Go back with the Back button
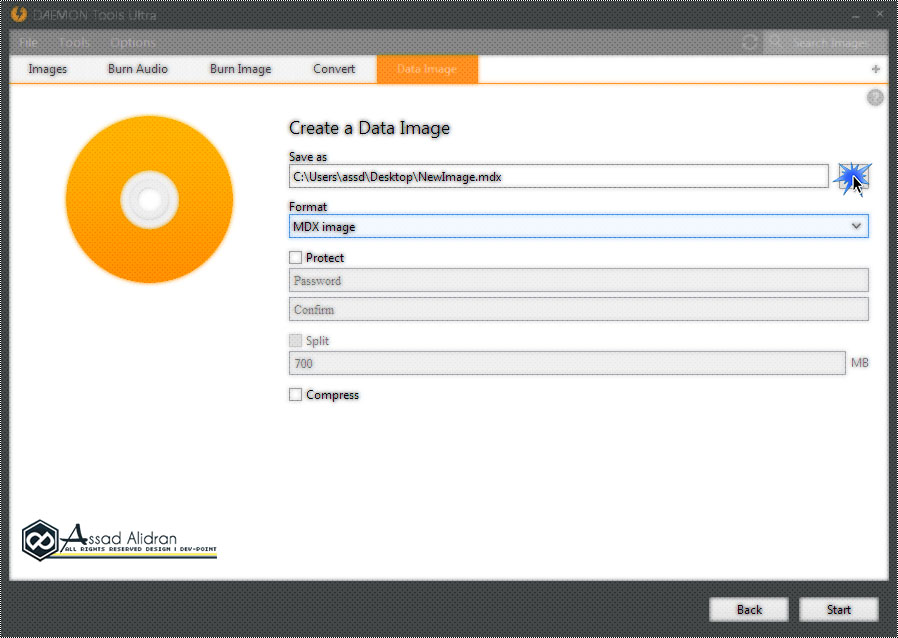 coord(749,610)
